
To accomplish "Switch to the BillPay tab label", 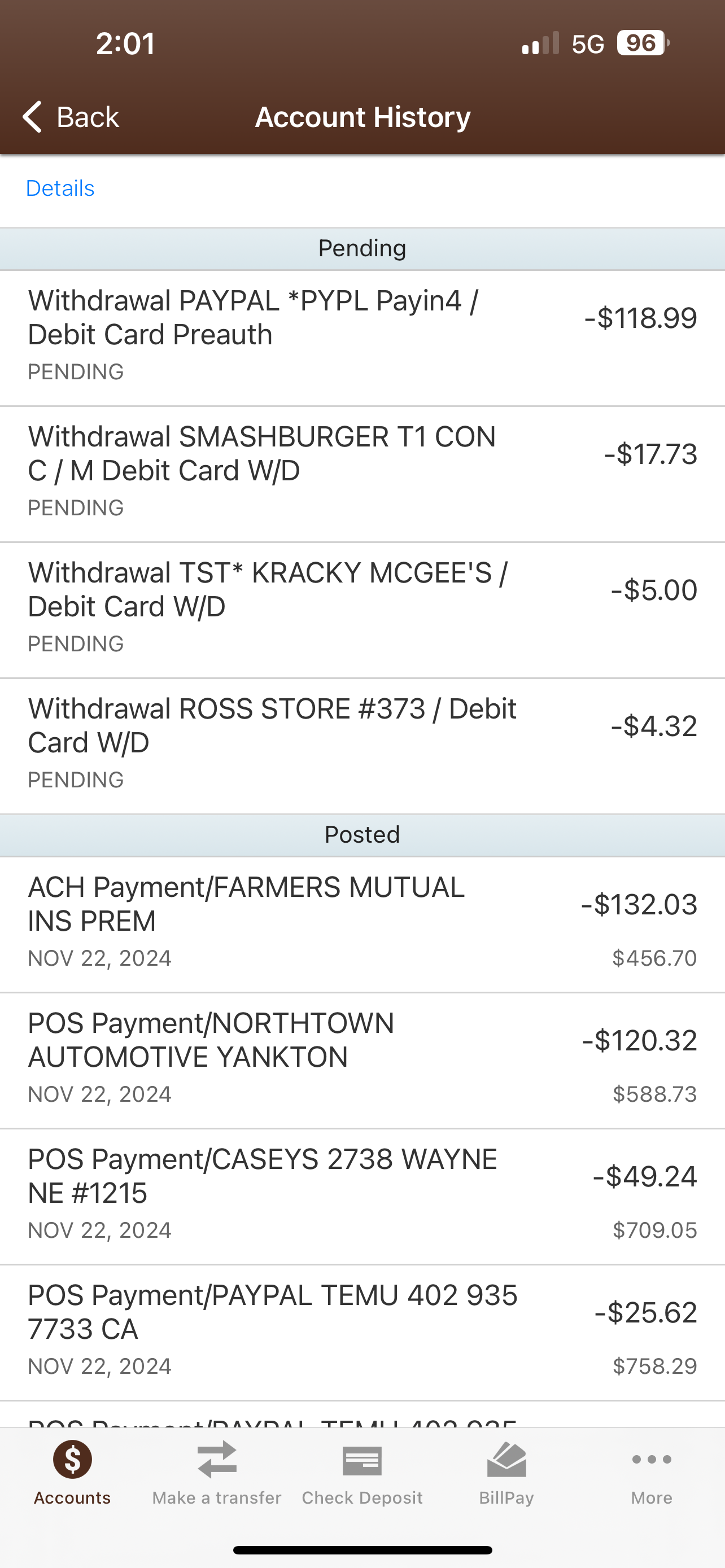I will point(506,1498).
